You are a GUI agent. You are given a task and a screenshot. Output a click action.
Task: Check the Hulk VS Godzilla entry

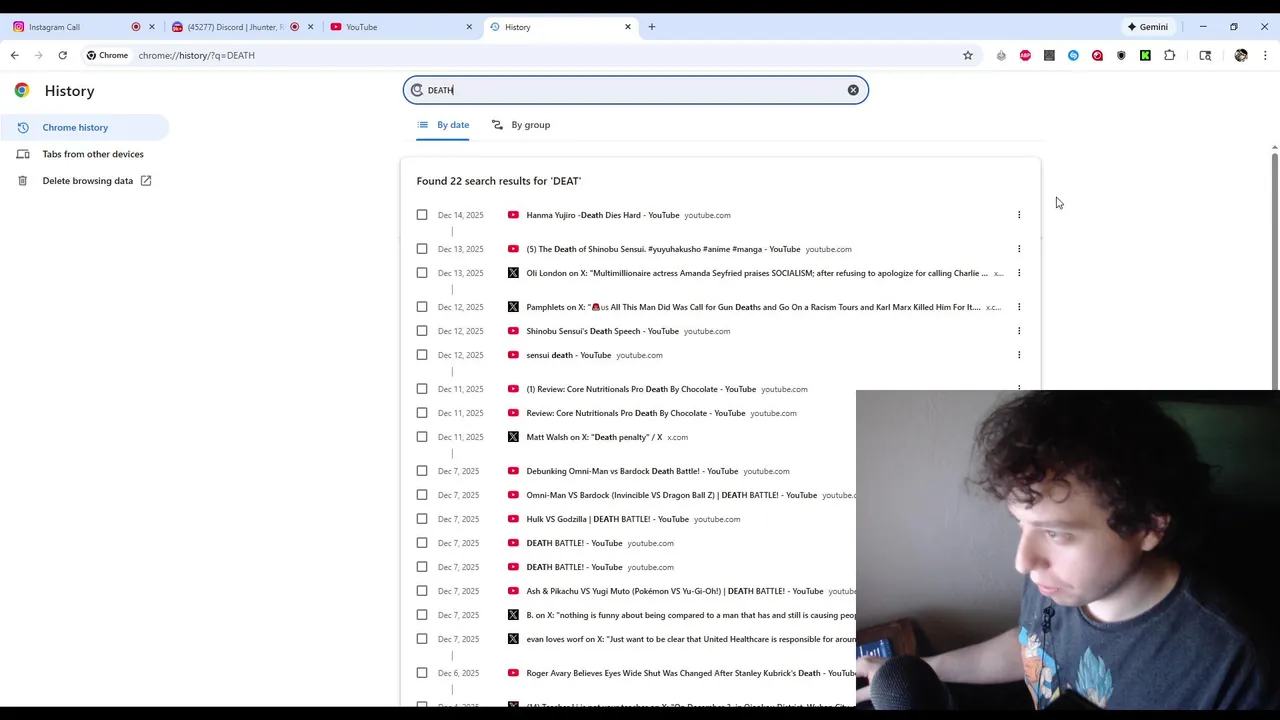pos(422,519)
